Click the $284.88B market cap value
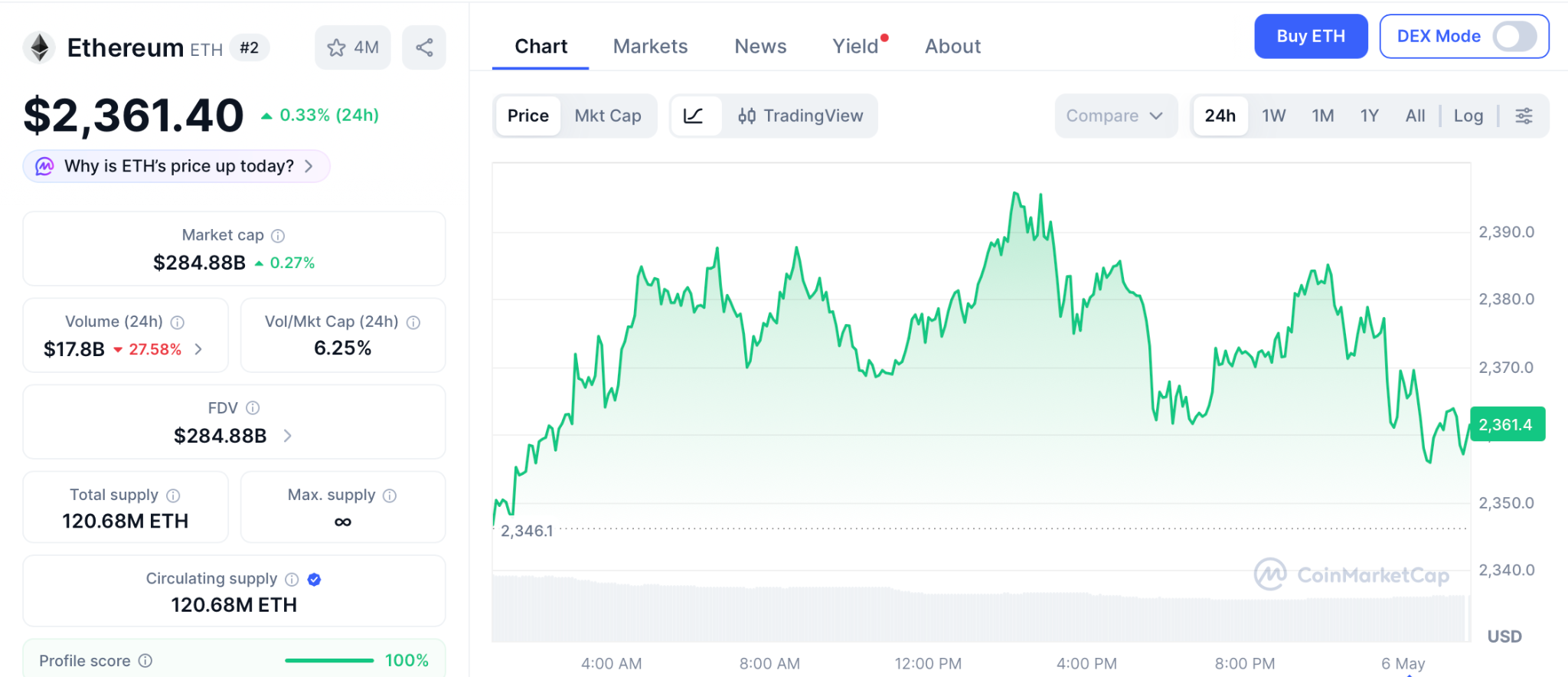 click(199, 263)
